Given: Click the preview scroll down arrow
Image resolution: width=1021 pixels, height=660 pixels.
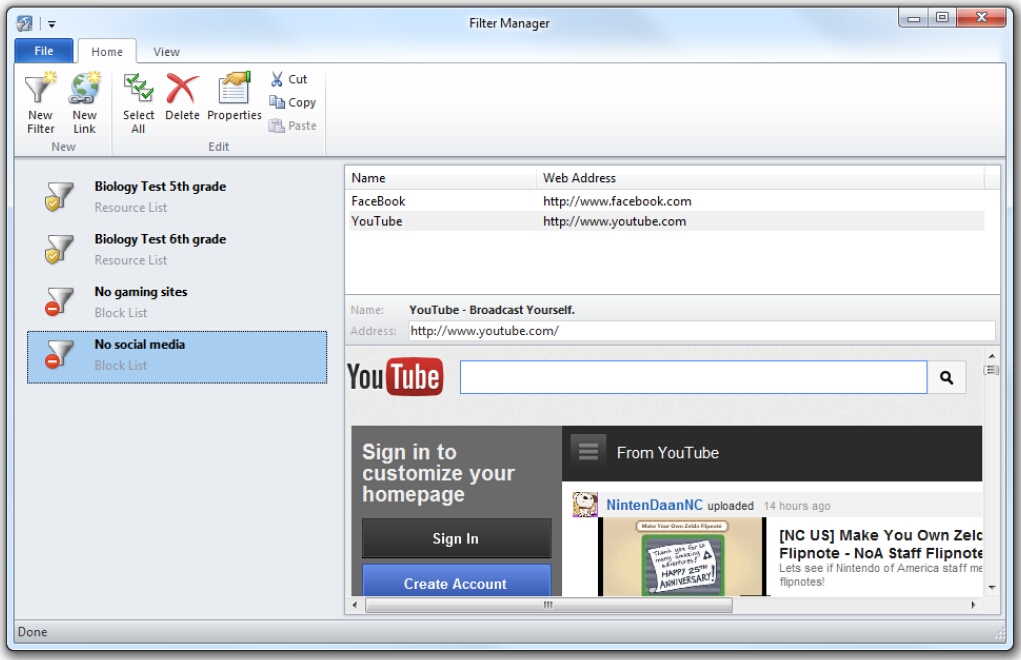Looking at the screenshot, I should (x=992, y=587).
